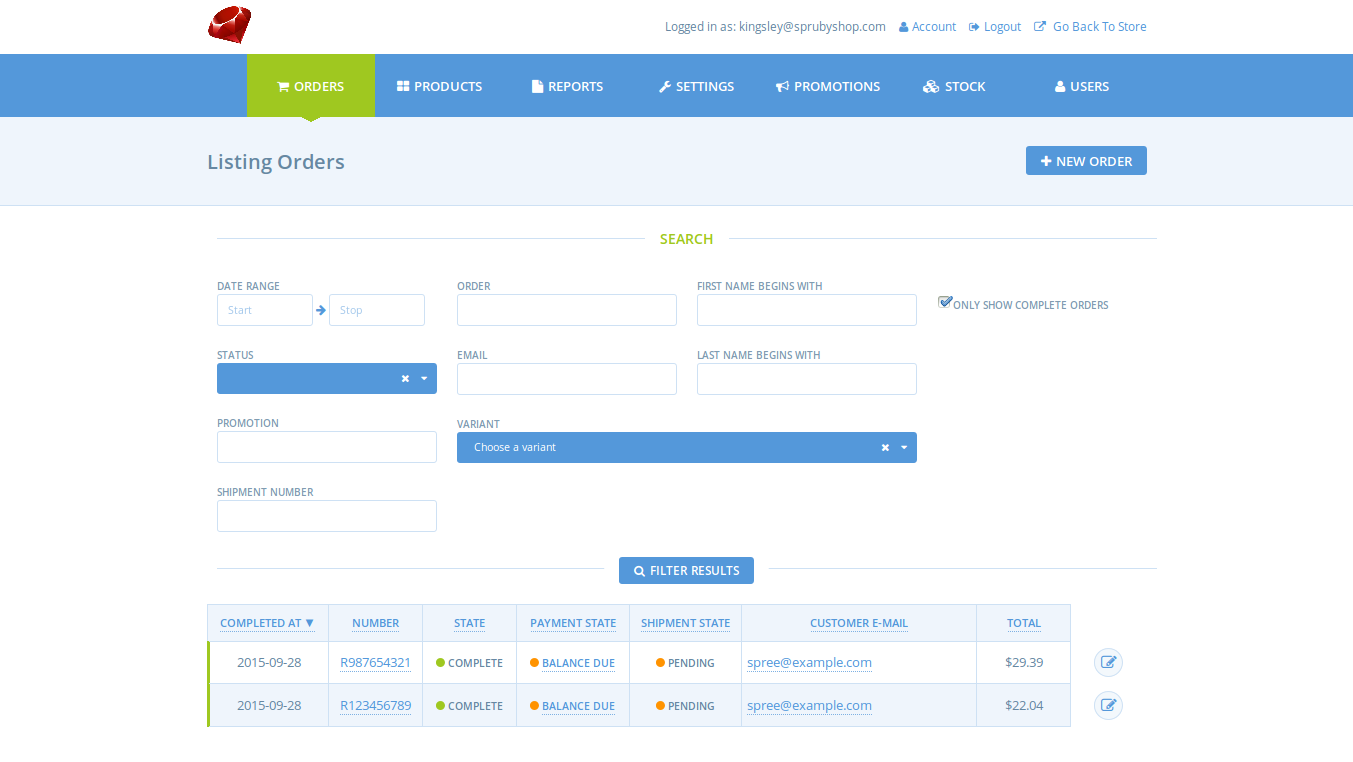Click edit icon for order R987654321
The image size is (1353, 762).
1108,662
